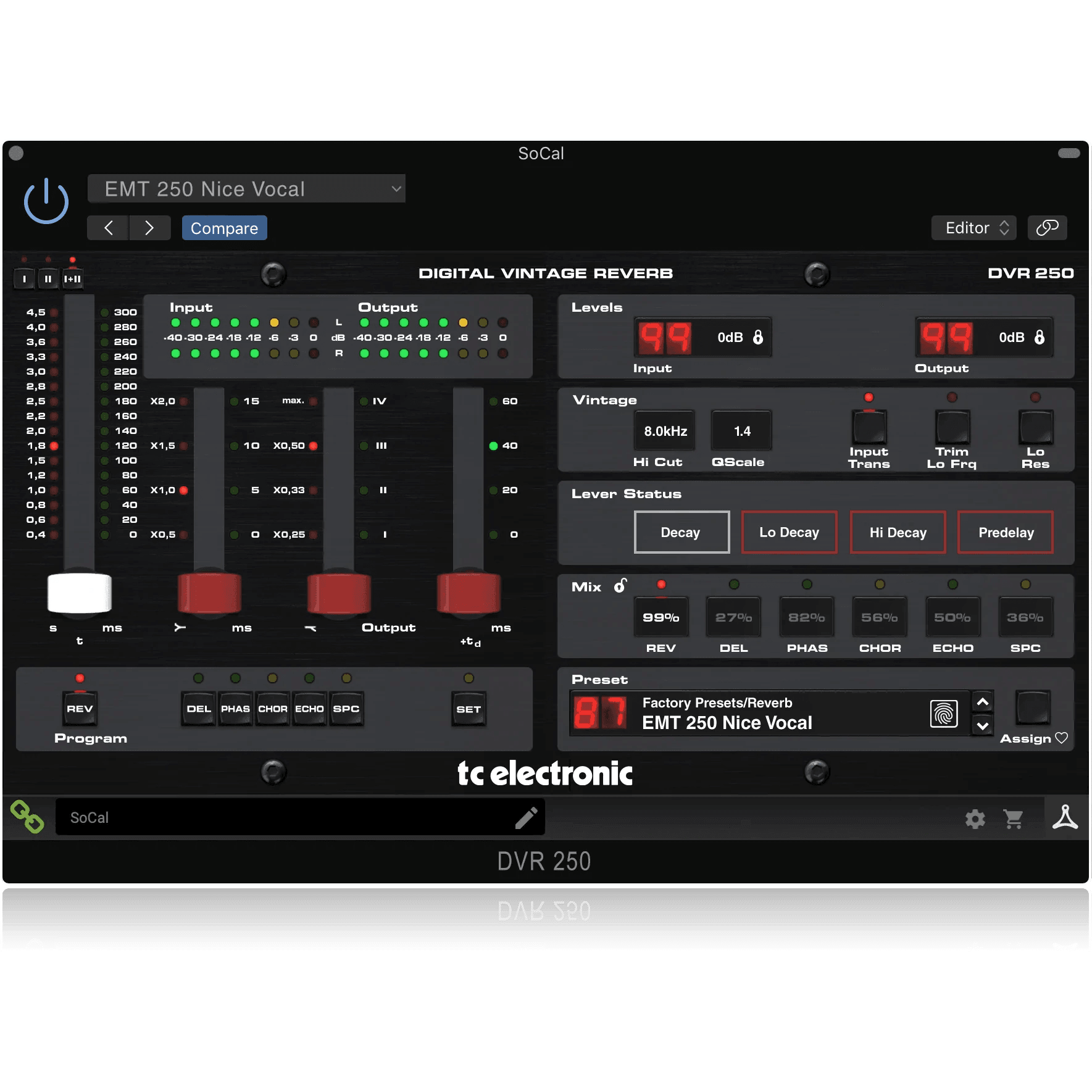Toggle the Input Trans vintage button
The image size is (1092, 1092).
[x=869, y=431]
